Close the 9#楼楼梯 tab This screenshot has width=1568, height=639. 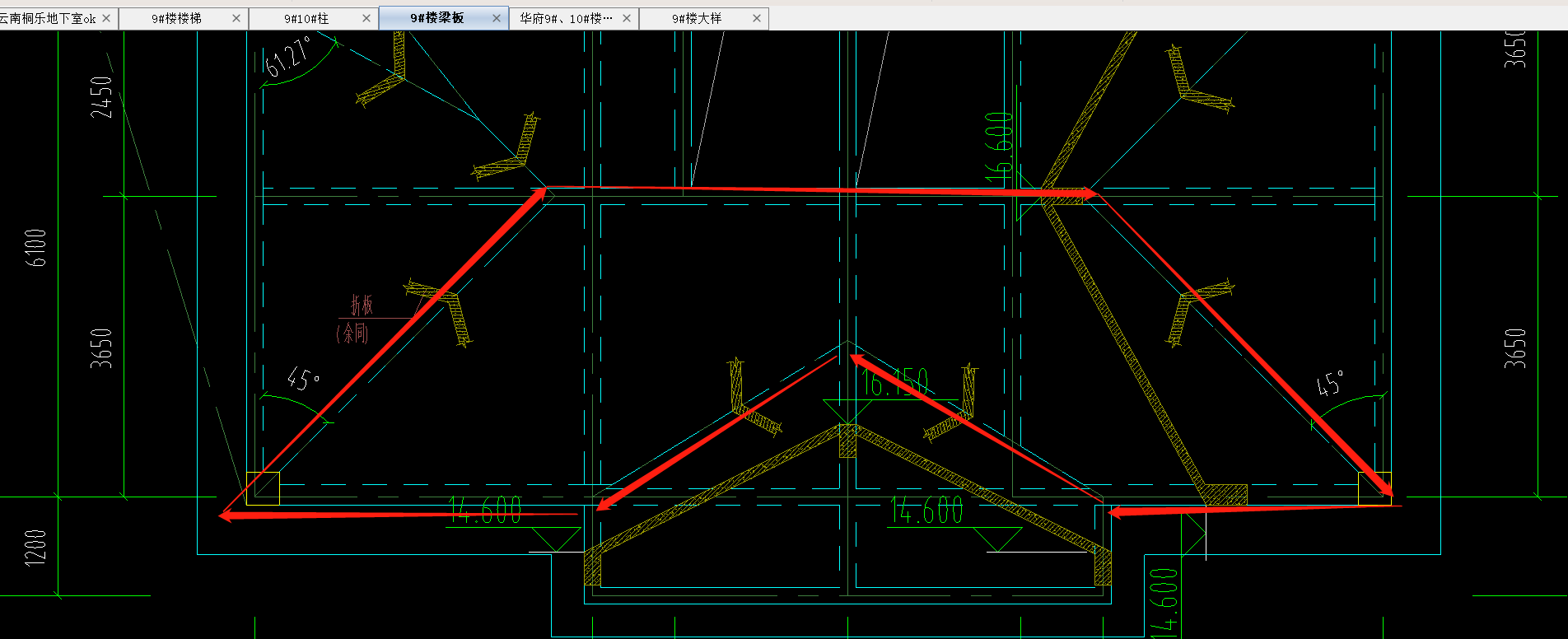[236, 18]
